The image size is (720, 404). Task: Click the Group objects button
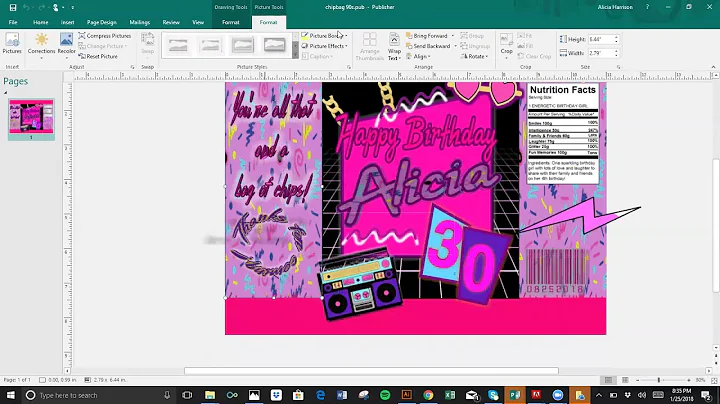(x=472, y=35)
